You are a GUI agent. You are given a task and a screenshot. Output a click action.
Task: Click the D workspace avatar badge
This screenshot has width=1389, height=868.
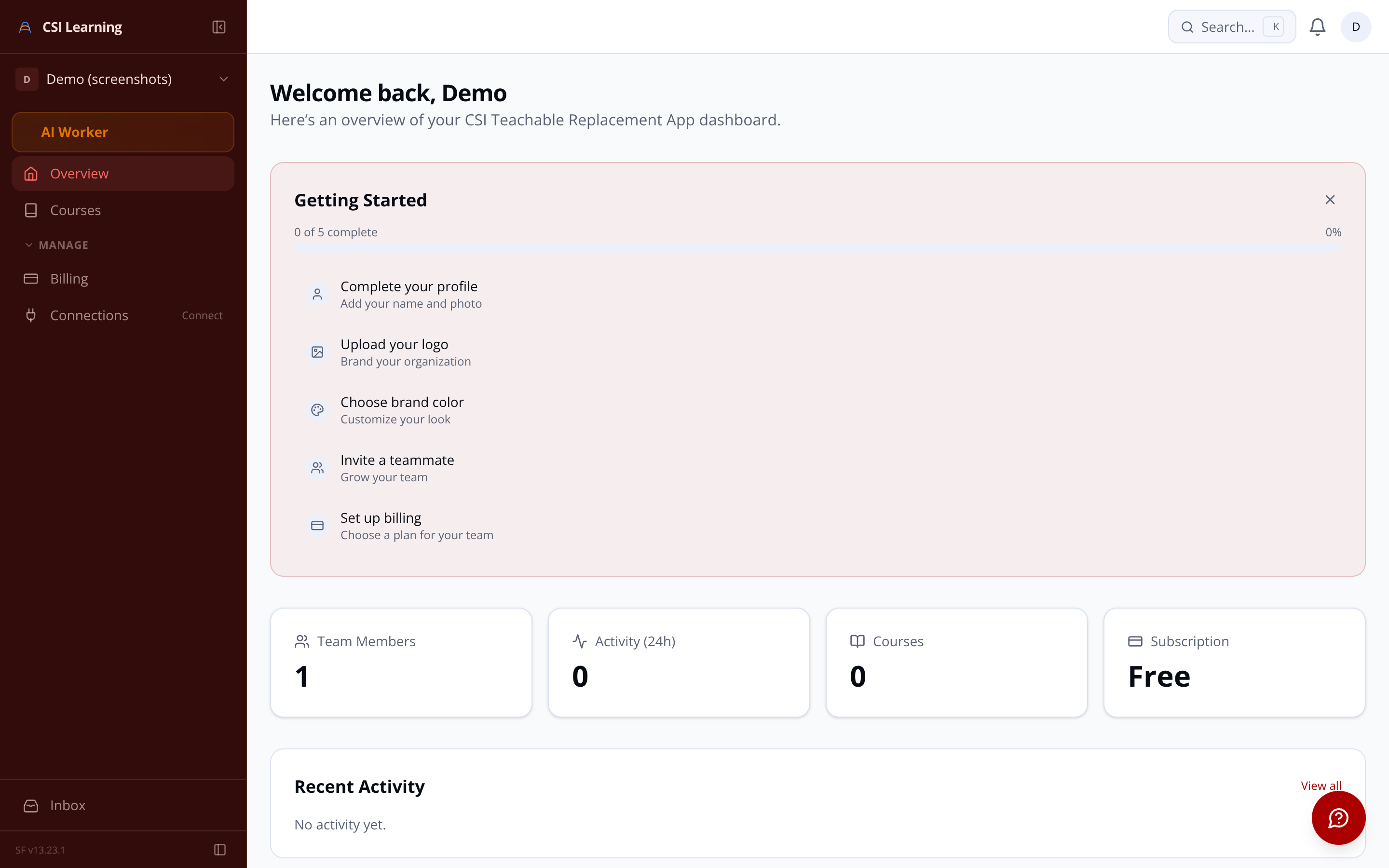click(27, 79)
